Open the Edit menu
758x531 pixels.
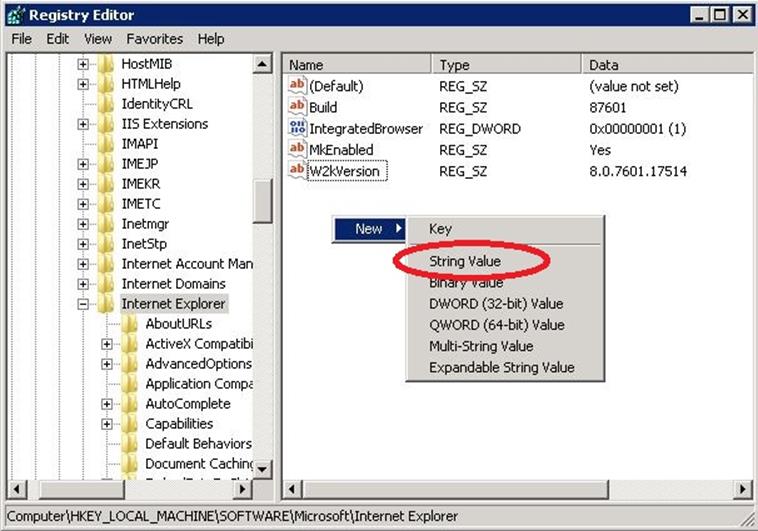coord(58,39)
